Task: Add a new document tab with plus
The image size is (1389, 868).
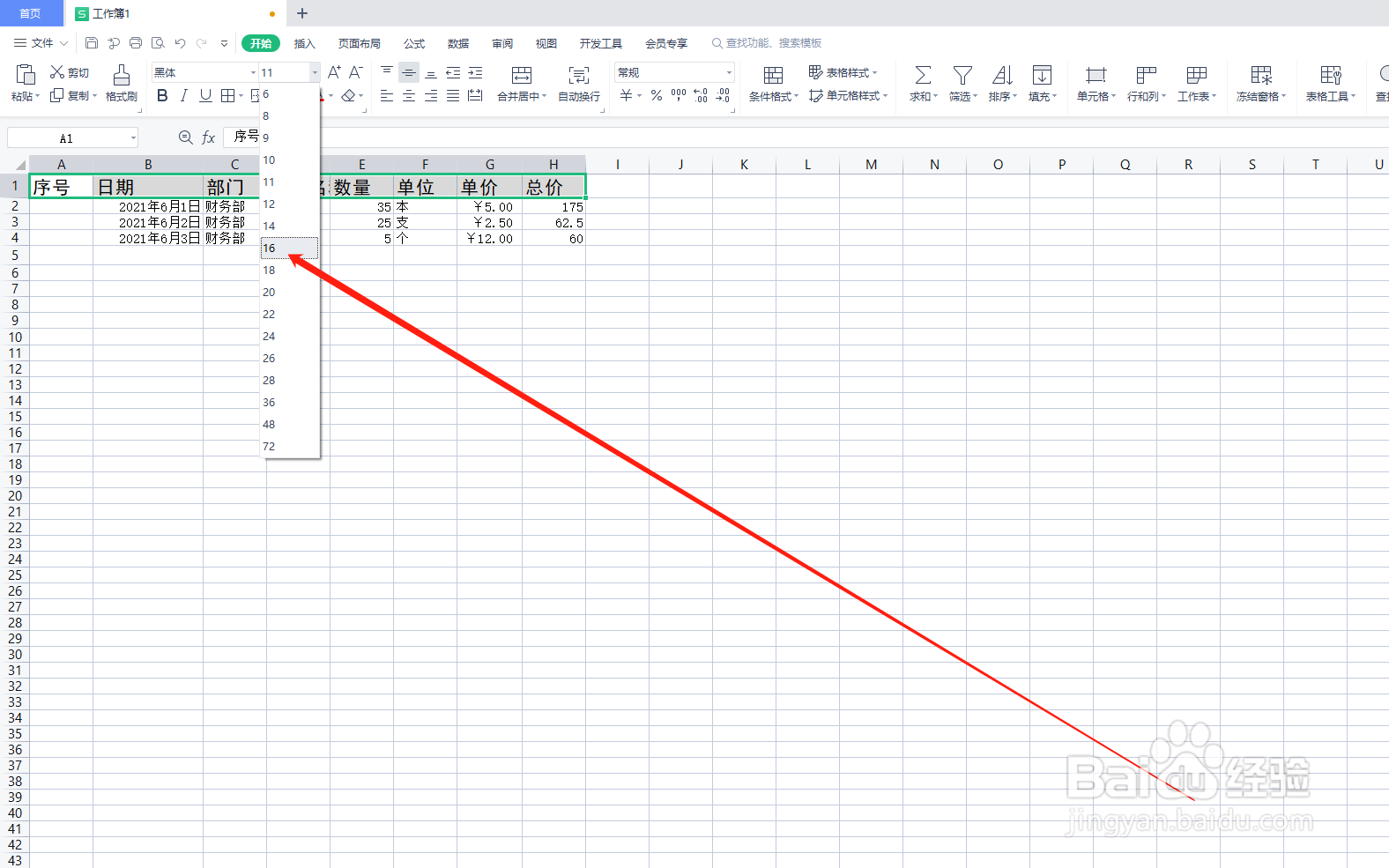Action: (x=302, y=13)
